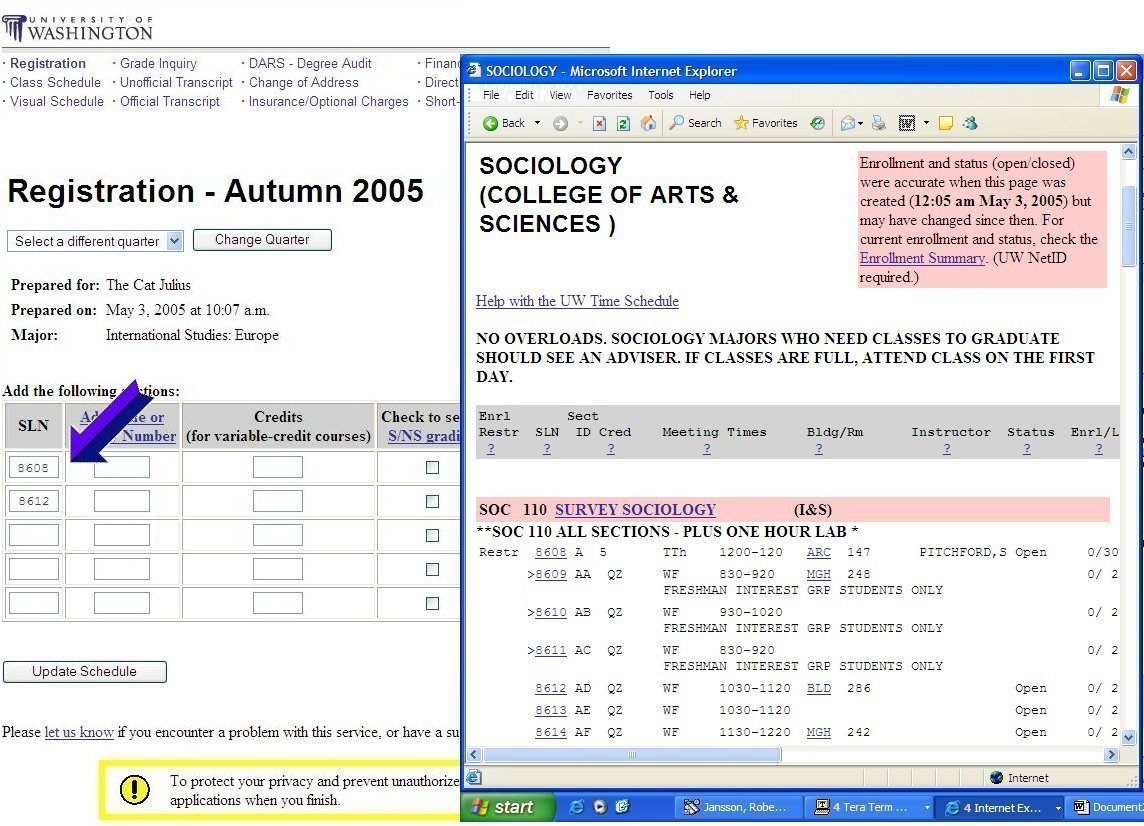This screenshot has height=826, width=1144.
Task: Expand the Edit with Word dropdown arrow
Action: (927, 123)
